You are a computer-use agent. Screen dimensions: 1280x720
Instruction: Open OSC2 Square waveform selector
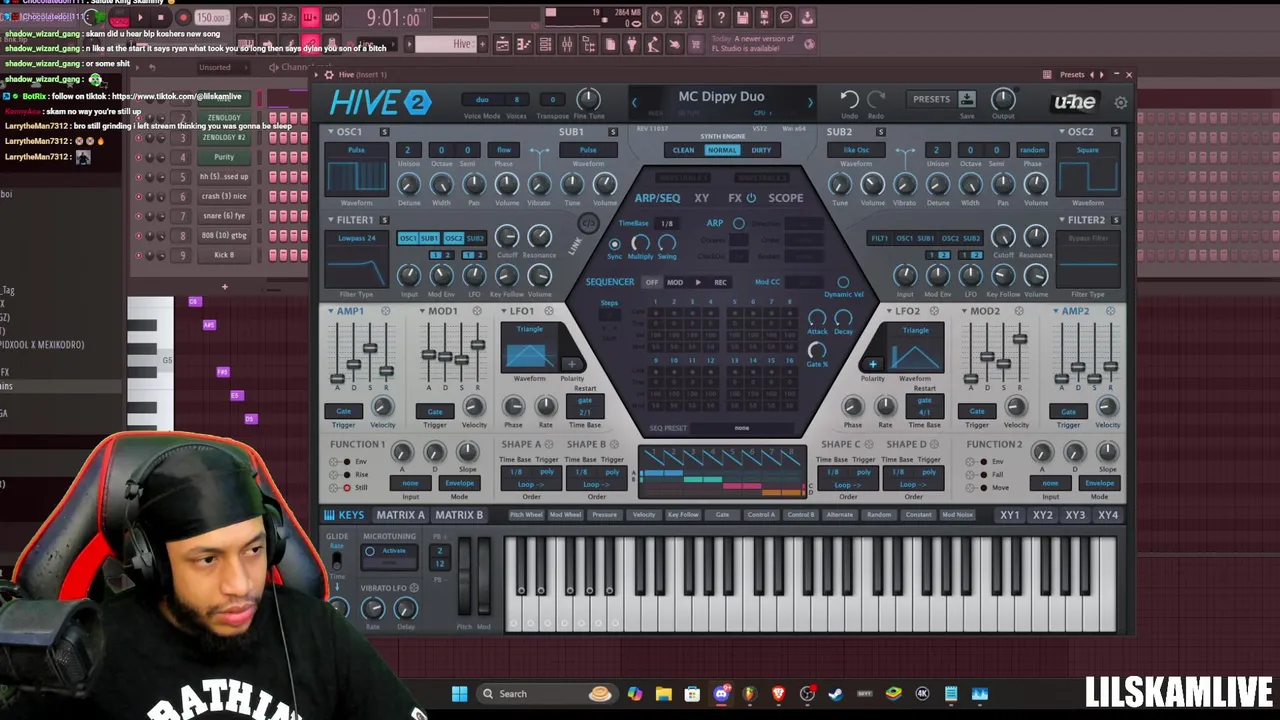click(1087, 150)
